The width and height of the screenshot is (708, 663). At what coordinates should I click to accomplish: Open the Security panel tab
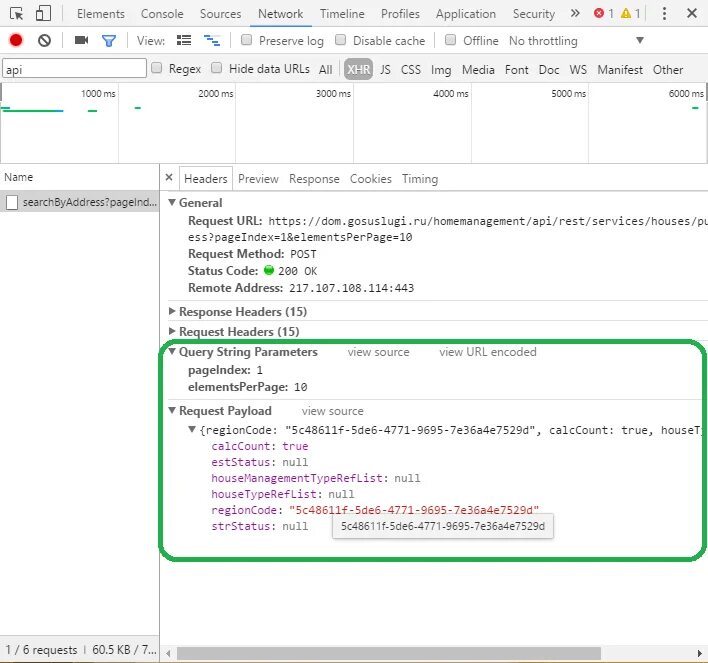pos(534,14)
